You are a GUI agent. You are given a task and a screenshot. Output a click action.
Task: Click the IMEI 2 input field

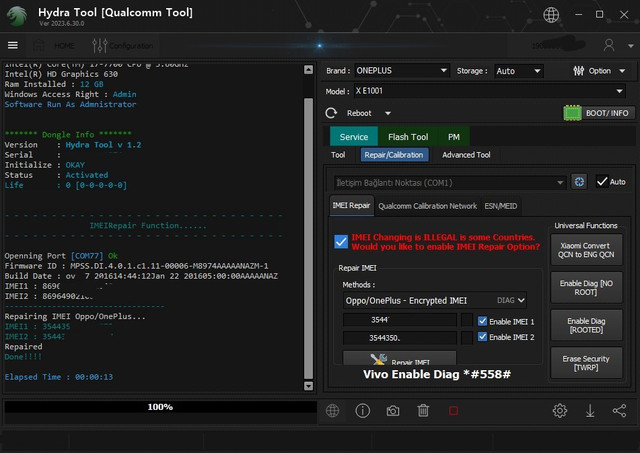tap(400, 338)
